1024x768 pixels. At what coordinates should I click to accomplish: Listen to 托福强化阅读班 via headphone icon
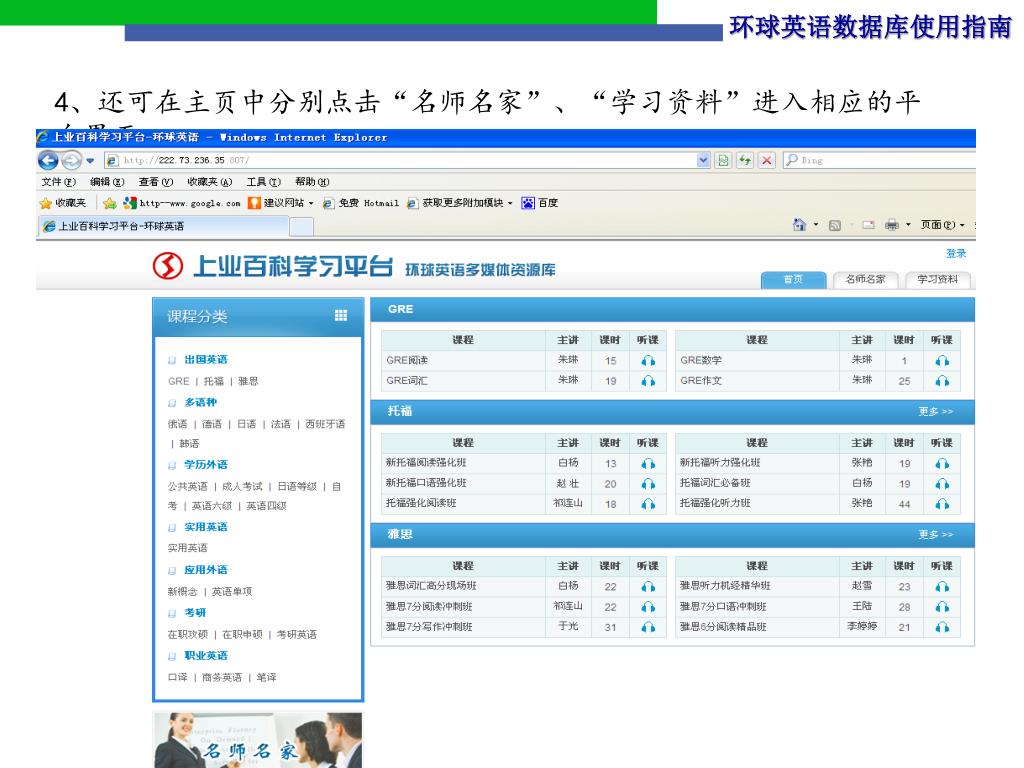click(648, 504)
